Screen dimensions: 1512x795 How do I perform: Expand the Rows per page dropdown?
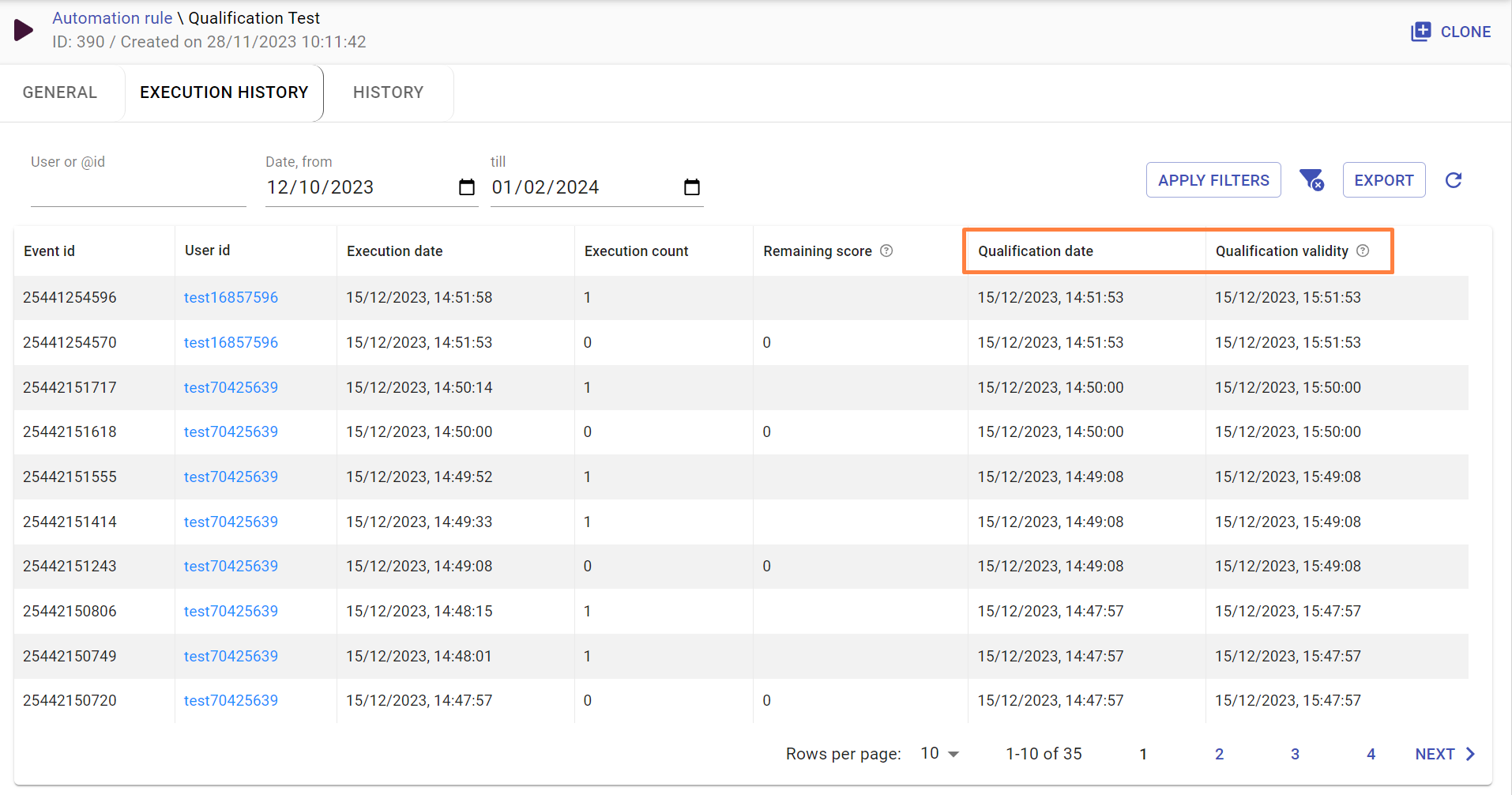(x=940, y=754)
